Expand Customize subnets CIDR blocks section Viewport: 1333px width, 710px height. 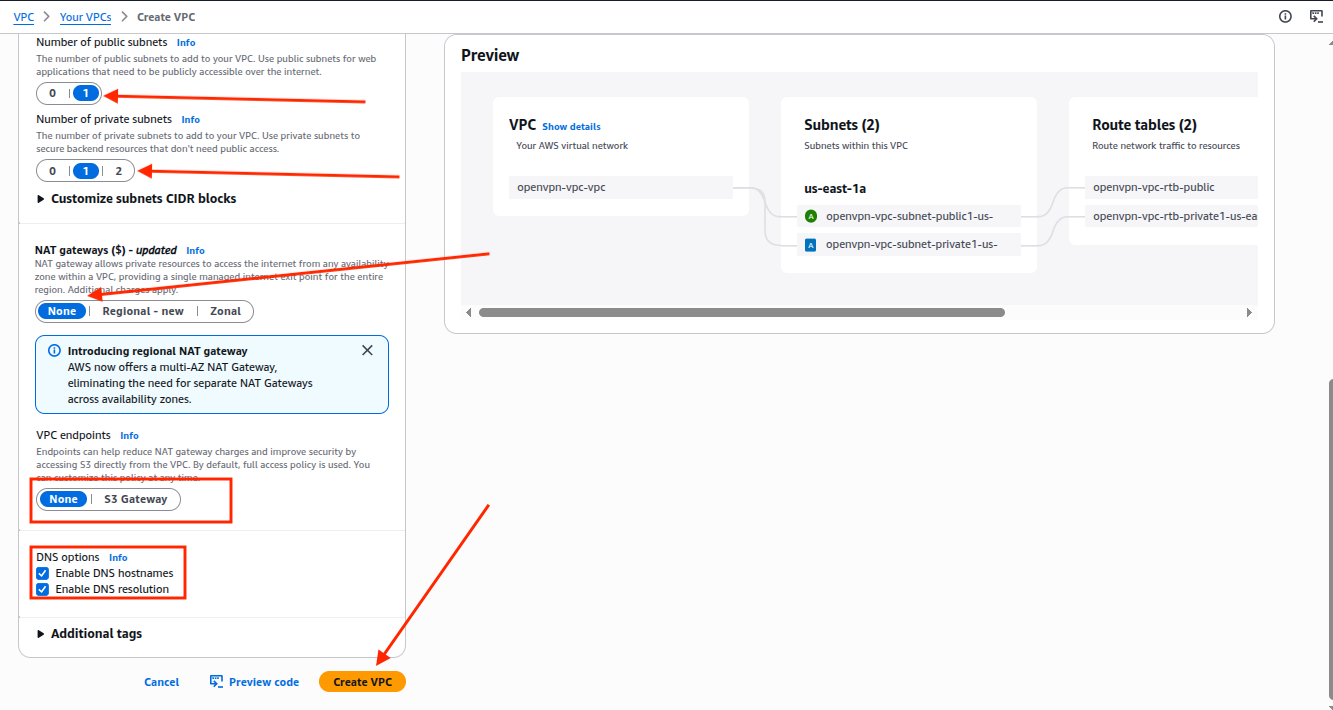(41, 199)
